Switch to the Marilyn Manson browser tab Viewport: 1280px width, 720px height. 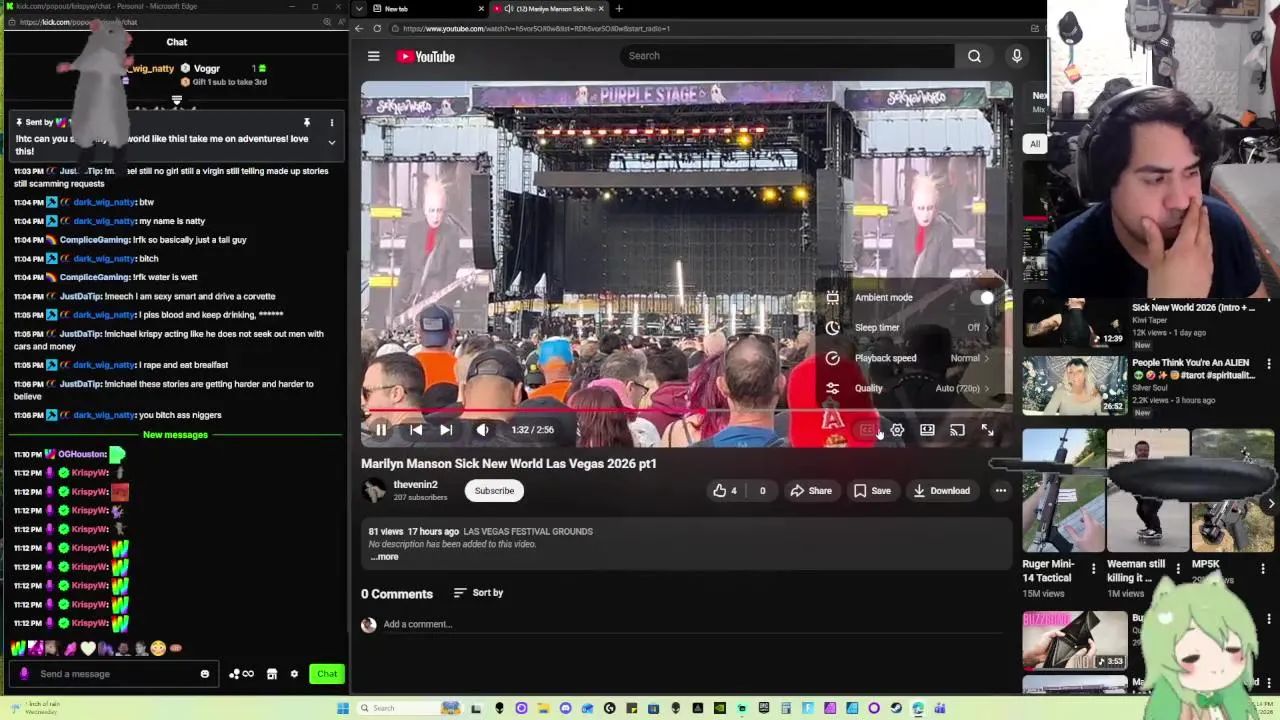tap(550, 9)
